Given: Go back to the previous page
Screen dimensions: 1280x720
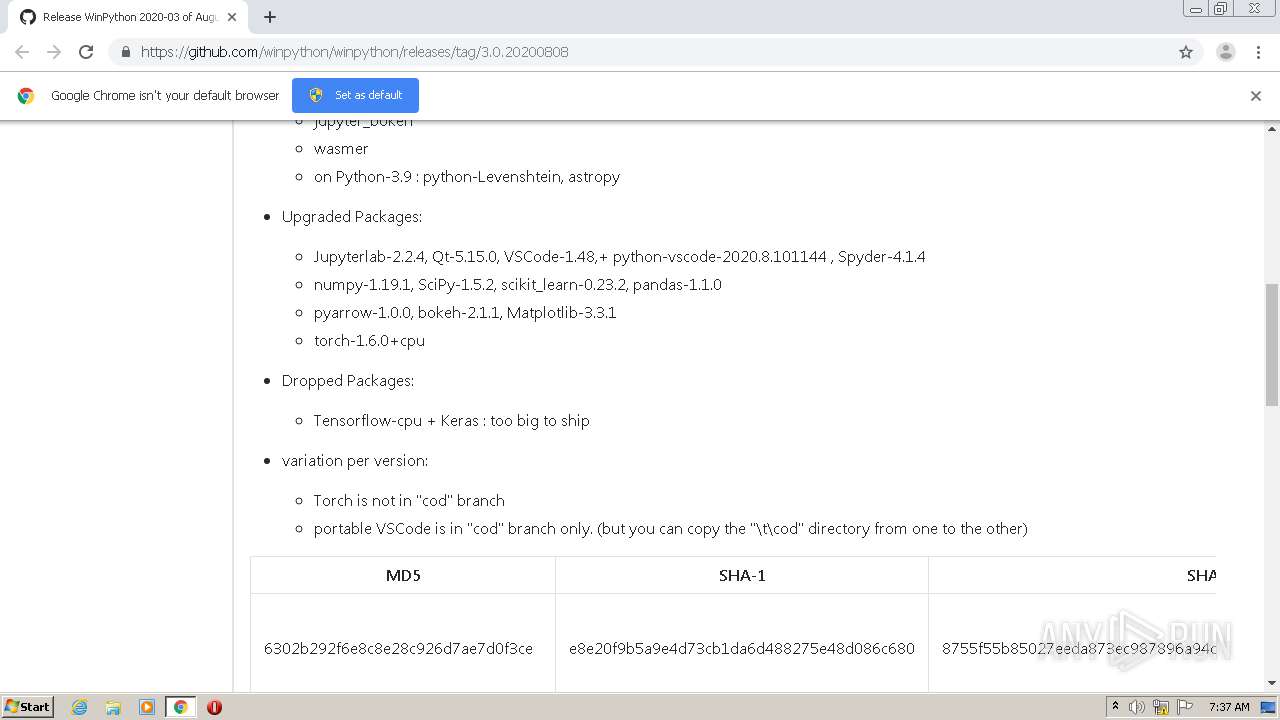Looking at the screenshot, I should click(x=22, y=52).
